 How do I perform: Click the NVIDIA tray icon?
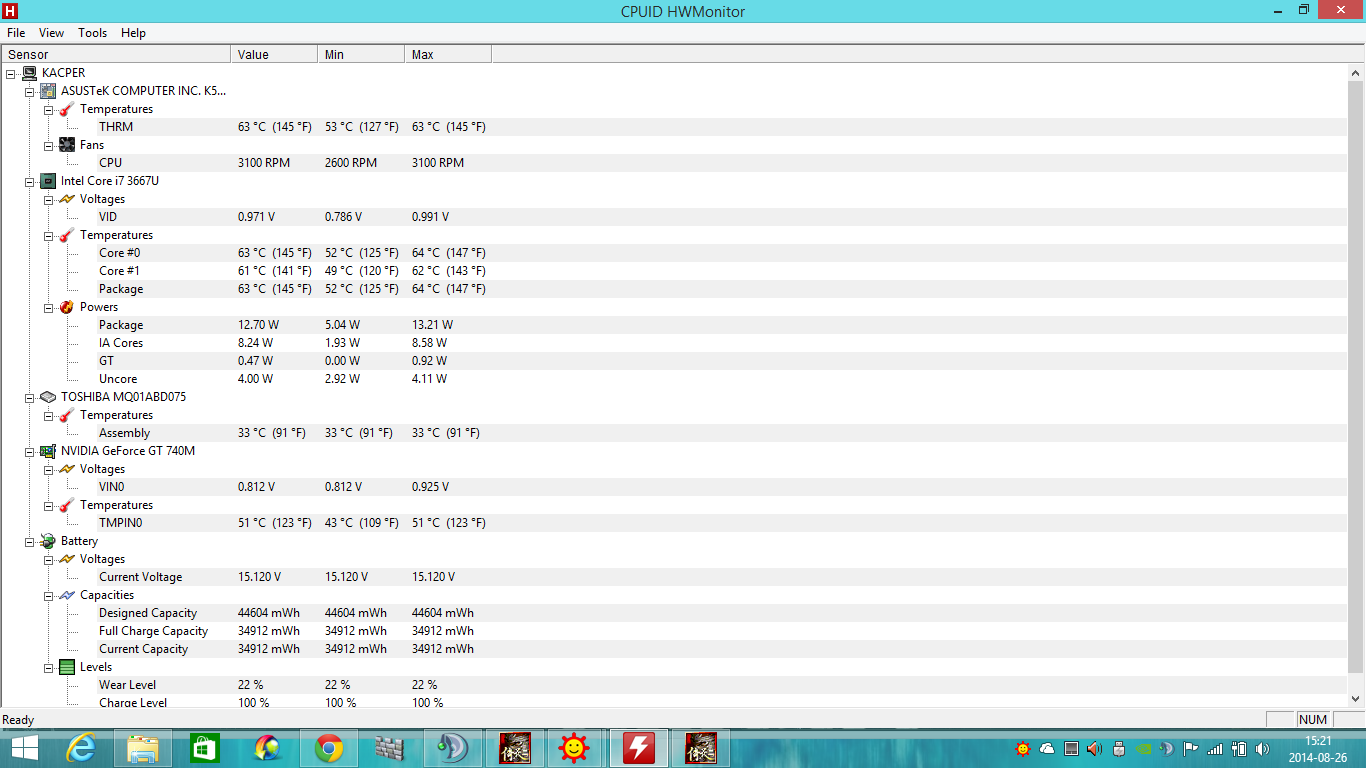click(1143, 748)
